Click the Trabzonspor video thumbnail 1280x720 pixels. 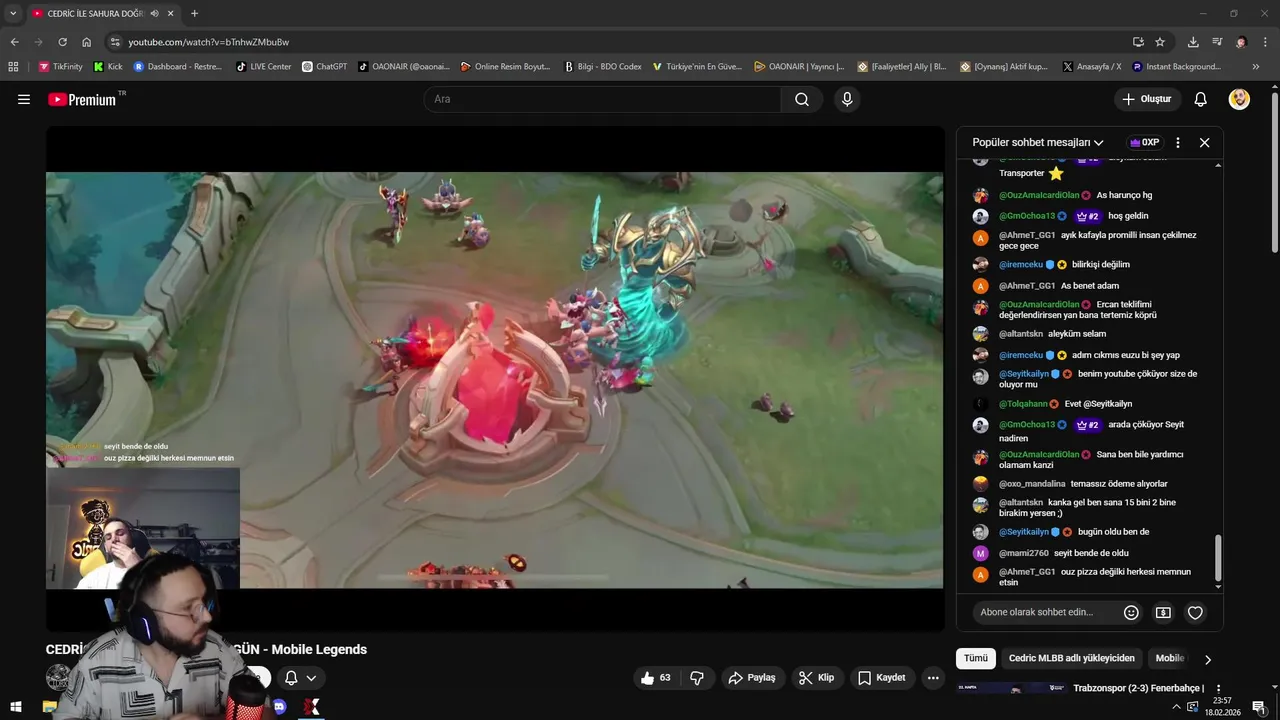coord(1011,688)
